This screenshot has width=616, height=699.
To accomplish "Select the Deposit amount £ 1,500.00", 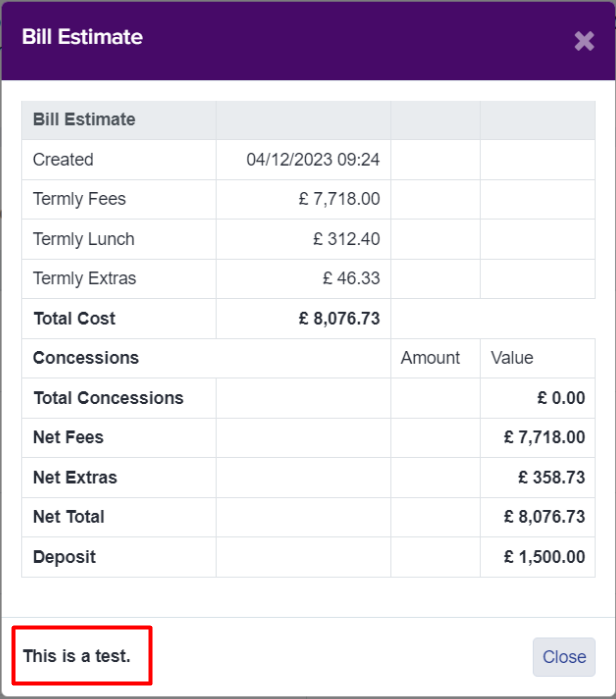I will click(544, 557).
